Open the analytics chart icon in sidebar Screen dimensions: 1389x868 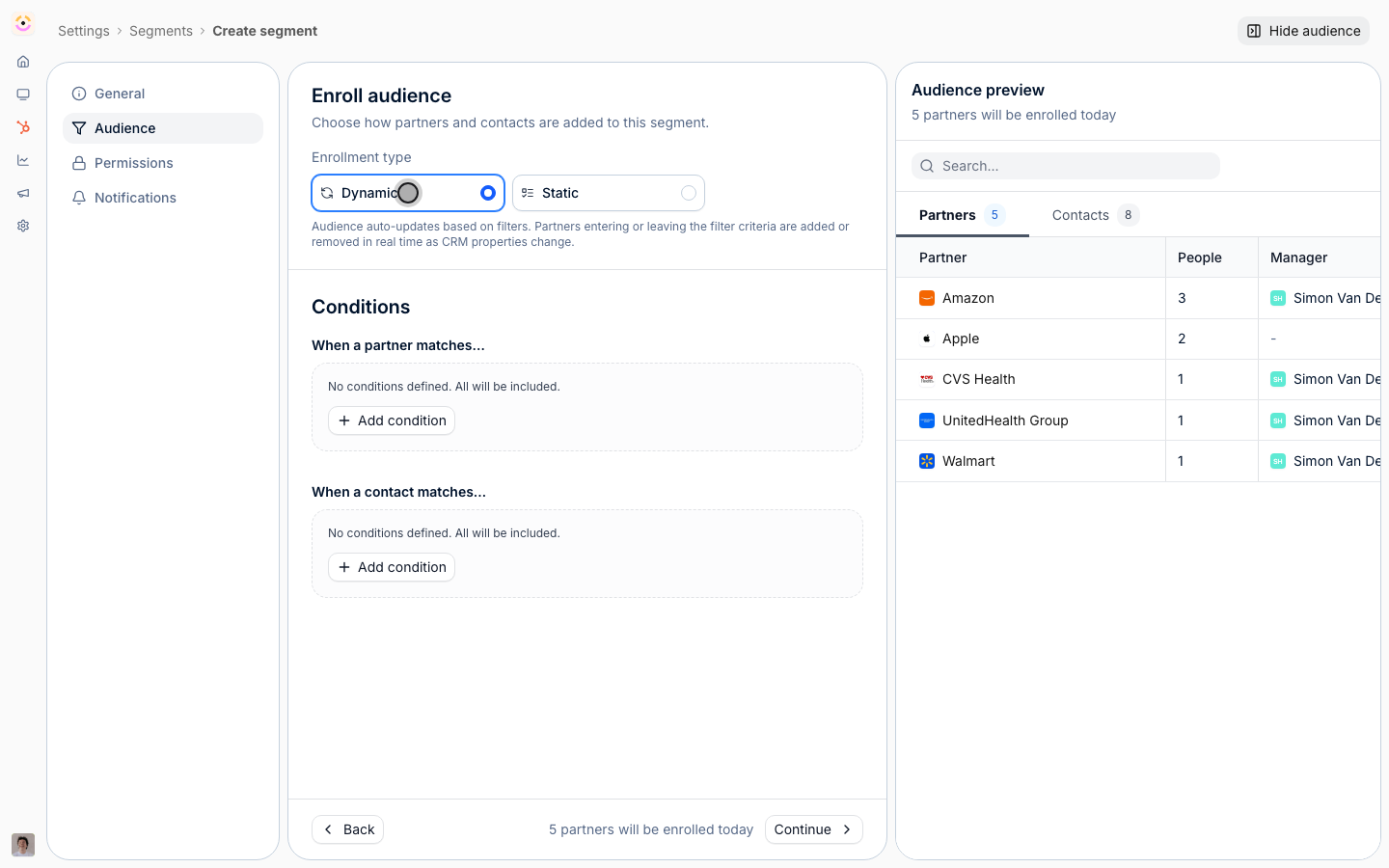tap(23, 160)
